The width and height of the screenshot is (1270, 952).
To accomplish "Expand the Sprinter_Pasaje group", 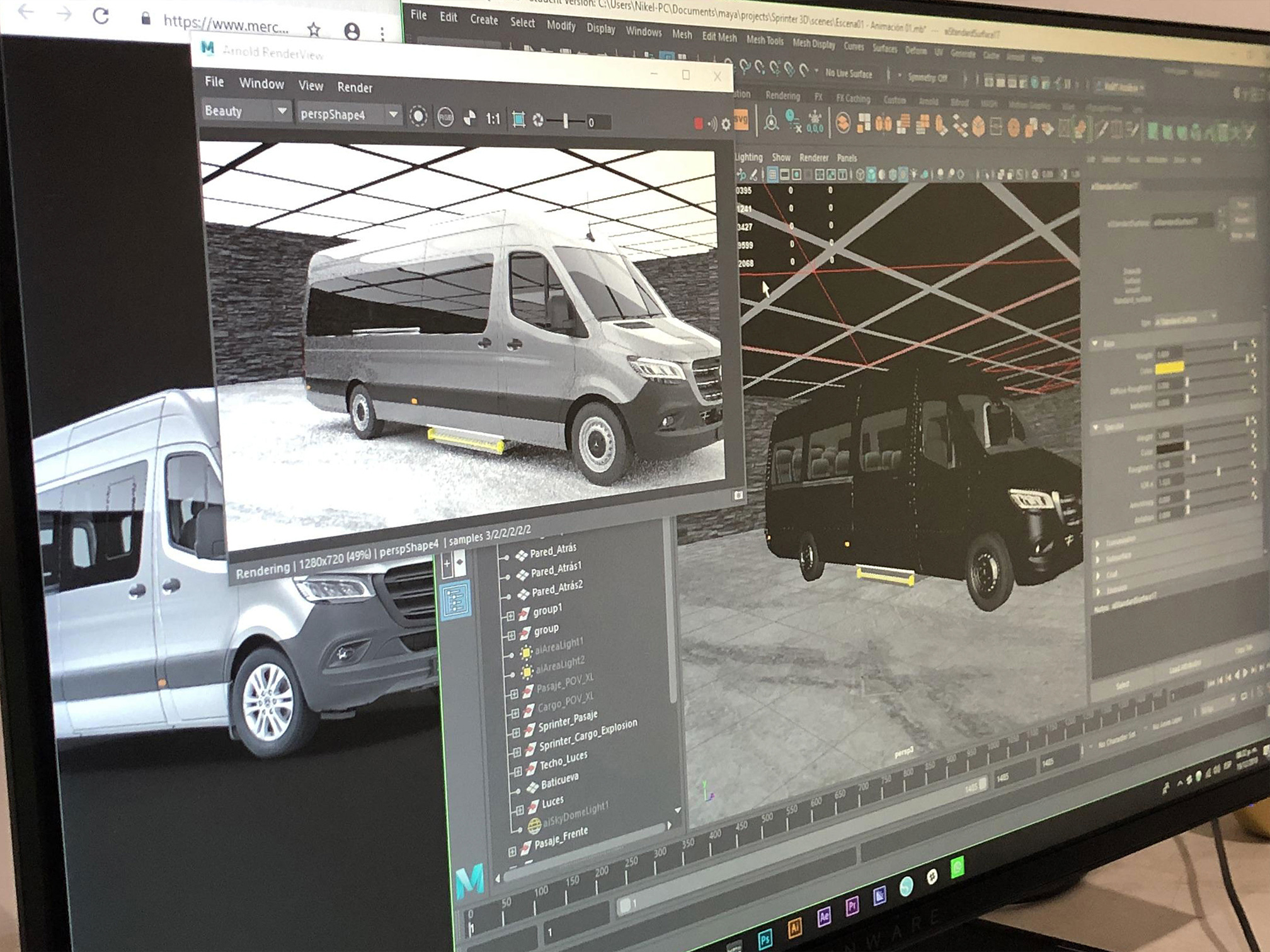I will [516, 733].
